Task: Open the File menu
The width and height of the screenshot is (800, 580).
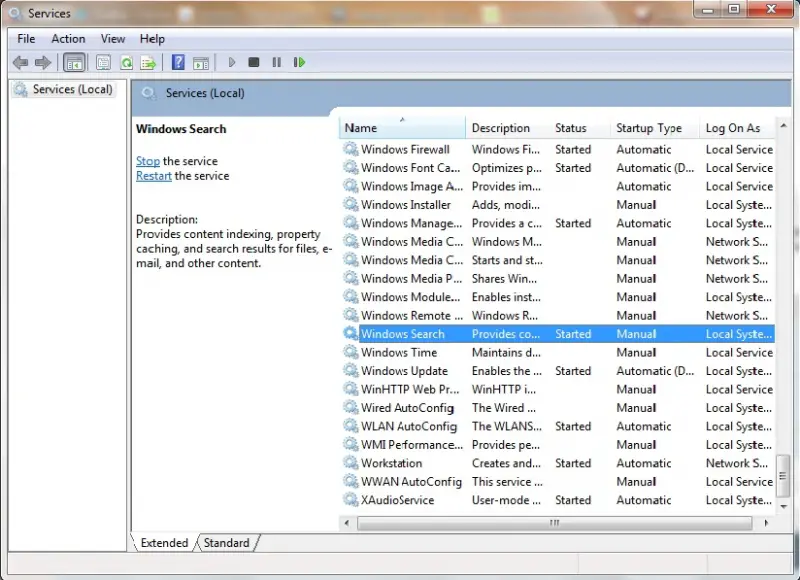Action: point(26,39)
